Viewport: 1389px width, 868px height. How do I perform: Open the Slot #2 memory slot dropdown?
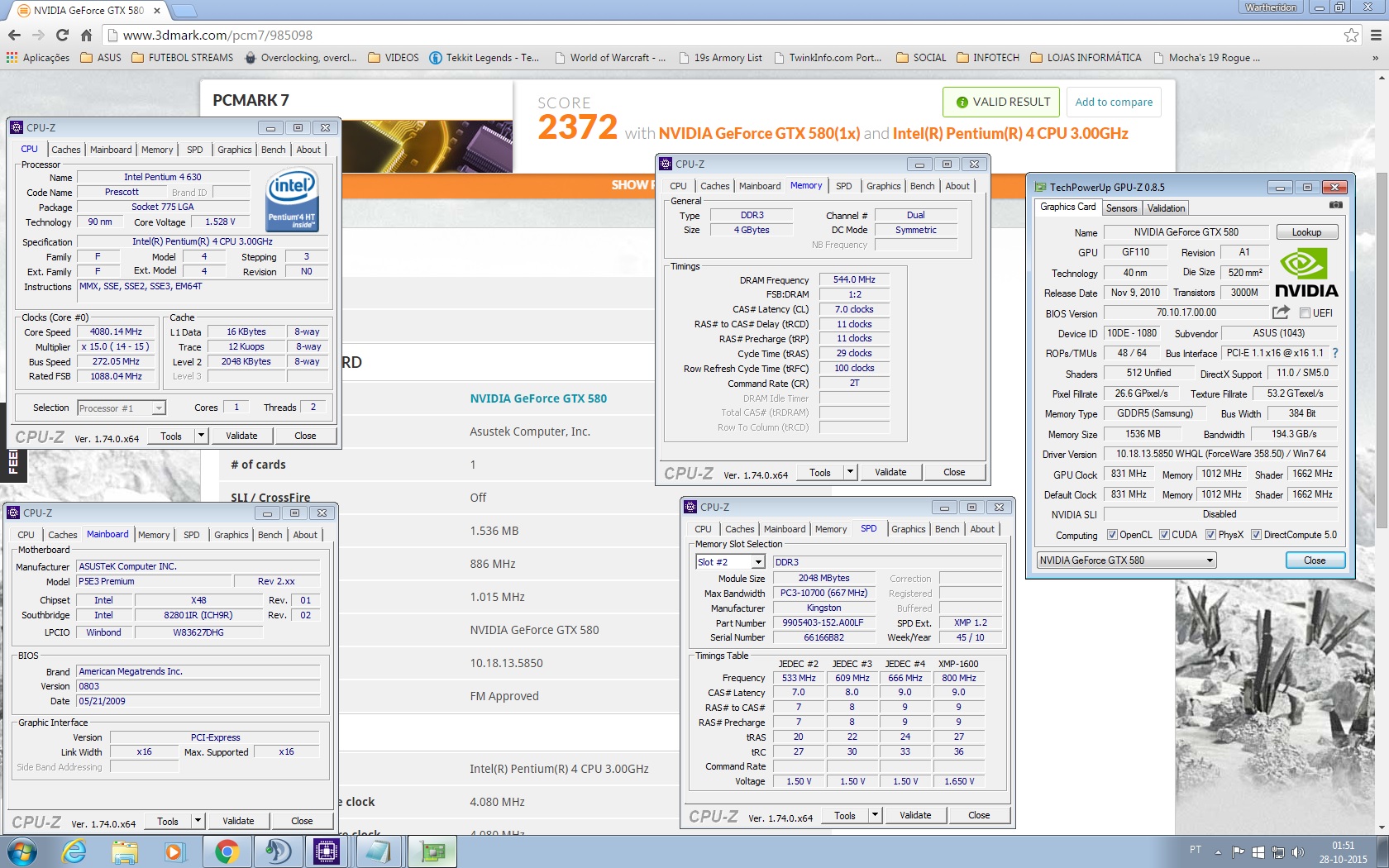[x=730, y=562]
